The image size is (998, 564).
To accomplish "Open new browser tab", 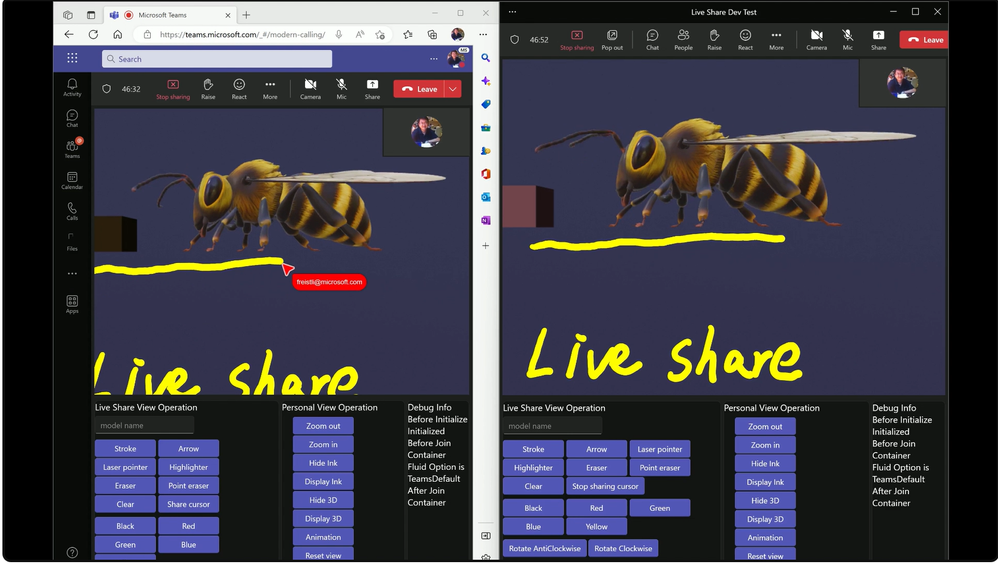I will tap(246, 15).
